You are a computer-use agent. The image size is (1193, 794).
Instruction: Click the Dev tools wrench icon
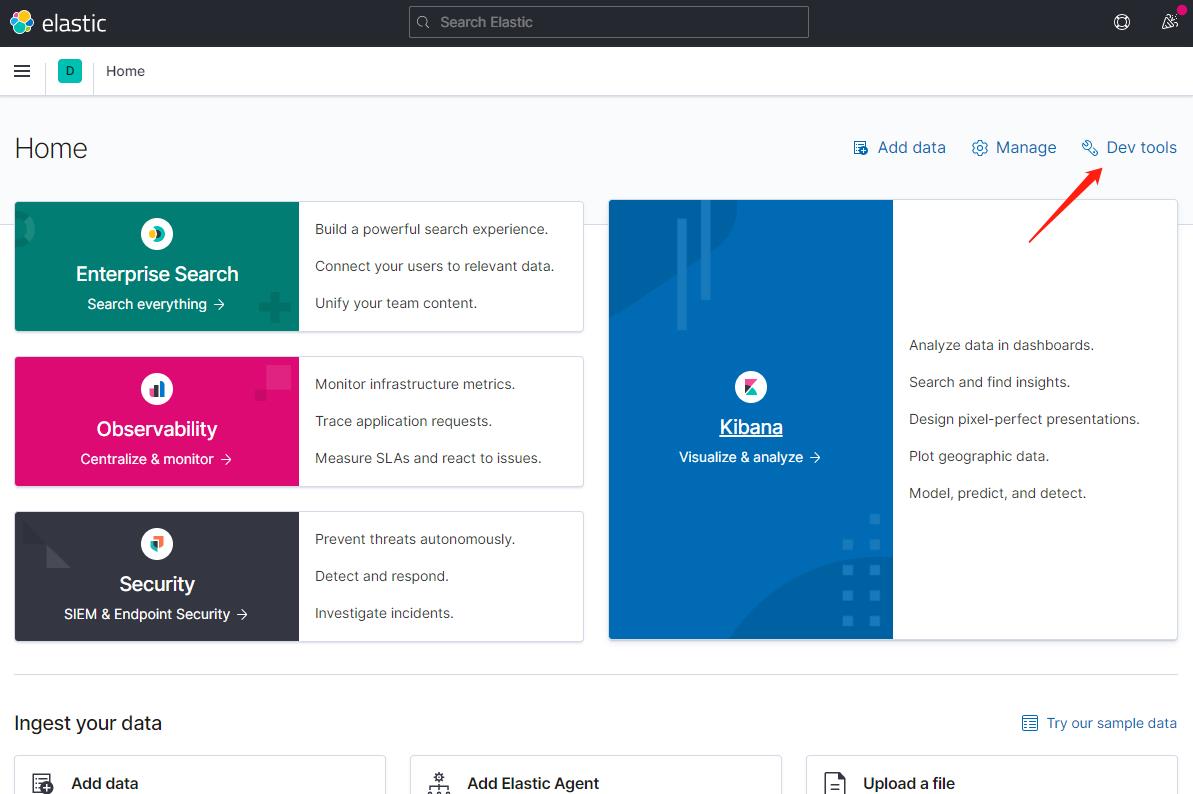[1090, 148]
